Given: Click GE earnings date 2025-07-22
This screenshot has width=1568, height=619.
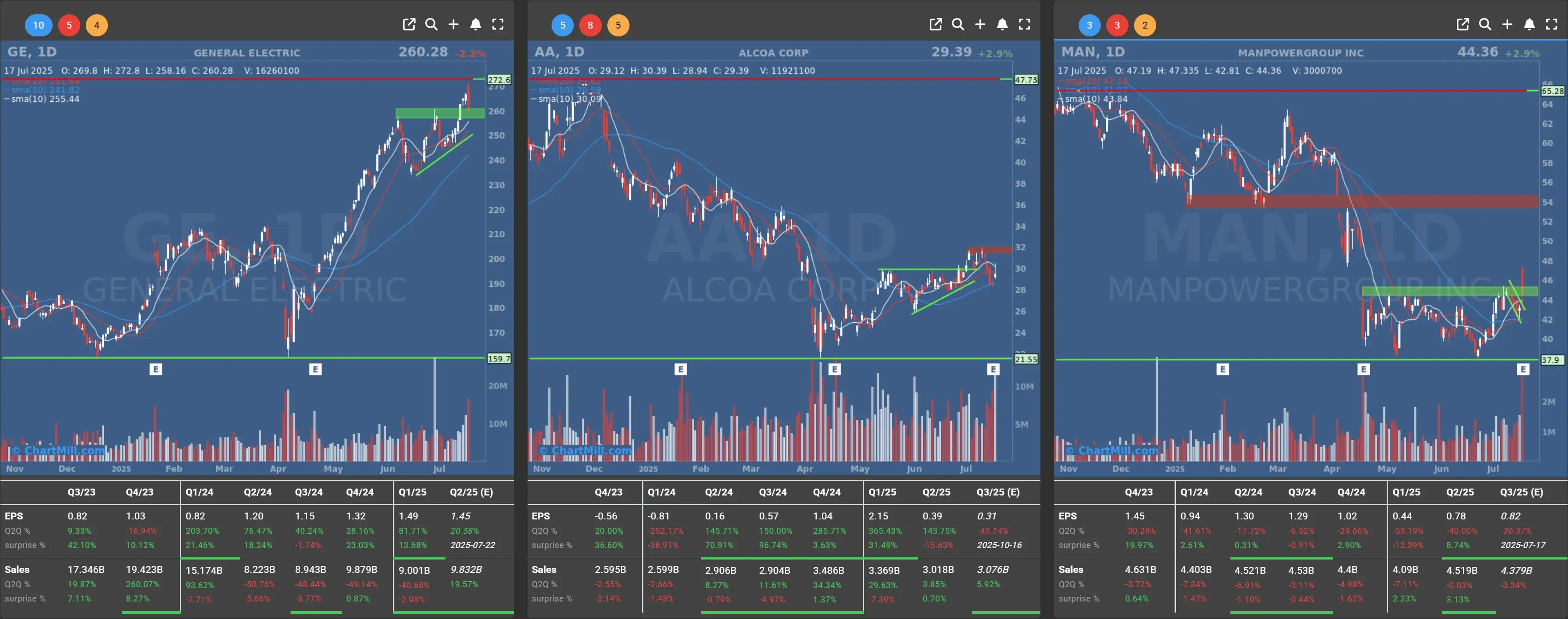Looking at the screenshot, I should [x=472, y=545].
